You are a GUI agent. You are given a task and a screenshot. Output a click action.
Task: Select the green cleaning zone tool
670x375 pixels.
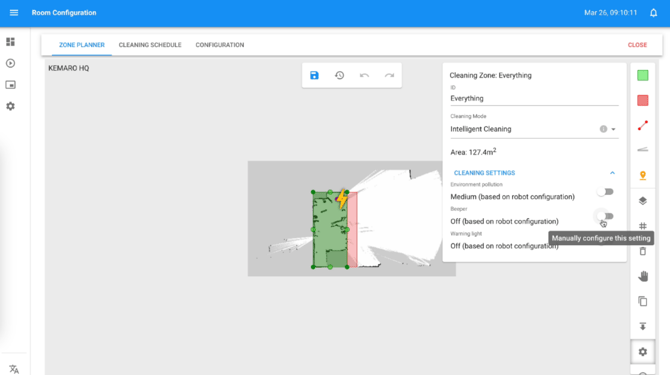coord(643,76)
